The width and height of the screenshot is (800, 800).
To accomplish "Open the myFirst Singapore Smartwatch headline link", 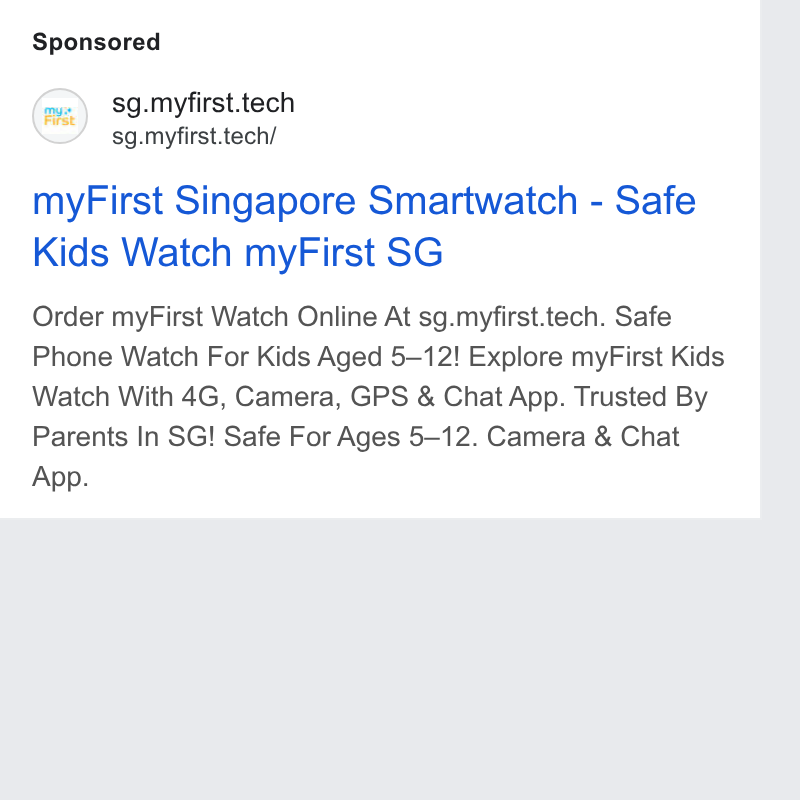I will click(364, 226).
